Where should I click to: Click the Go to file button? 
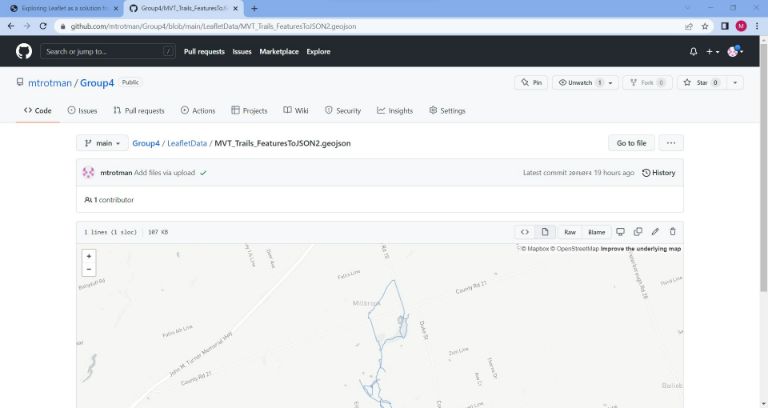[631, 143]
